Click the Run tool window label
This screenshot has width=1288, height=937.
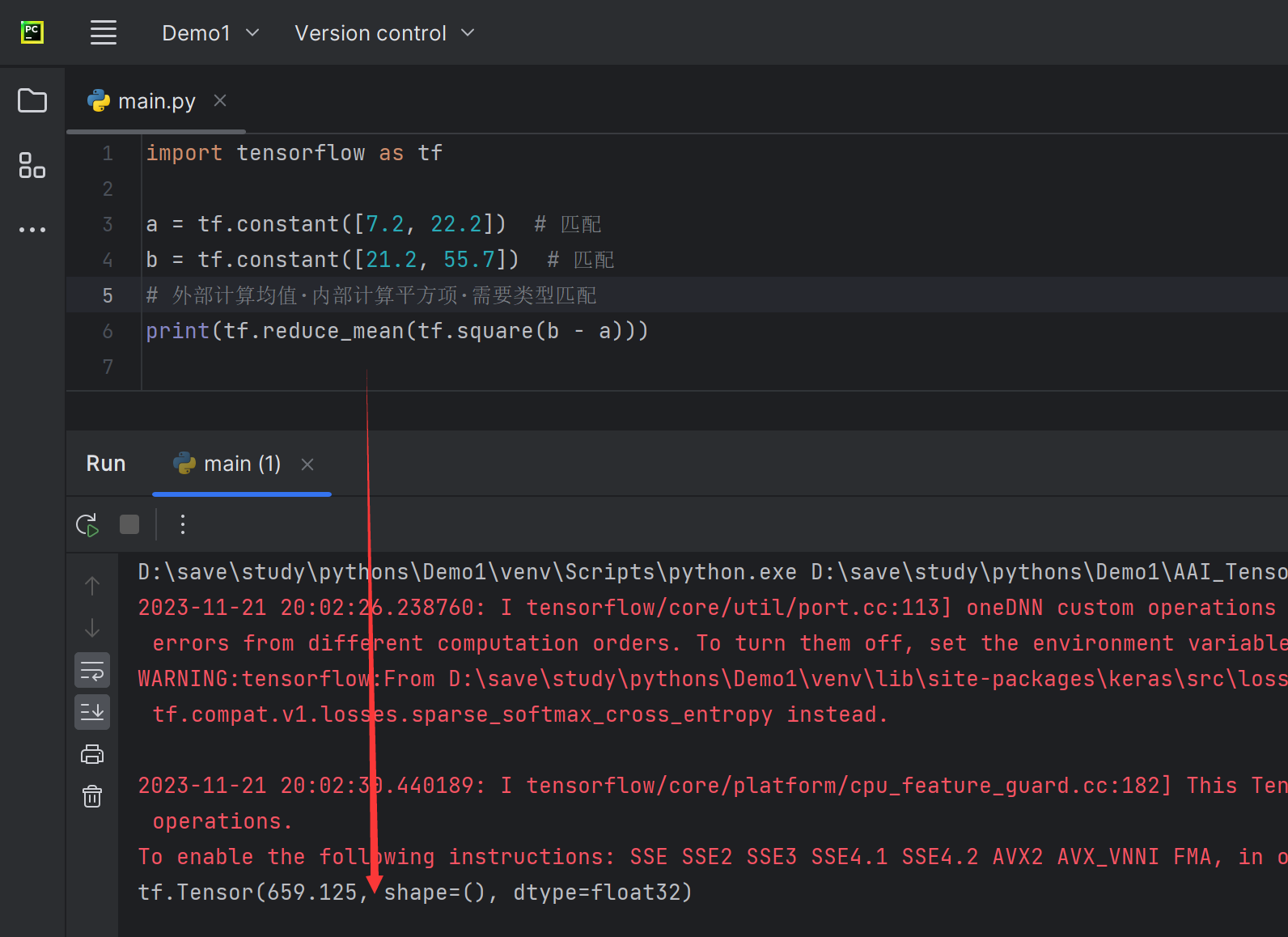(x=106, y=464)
